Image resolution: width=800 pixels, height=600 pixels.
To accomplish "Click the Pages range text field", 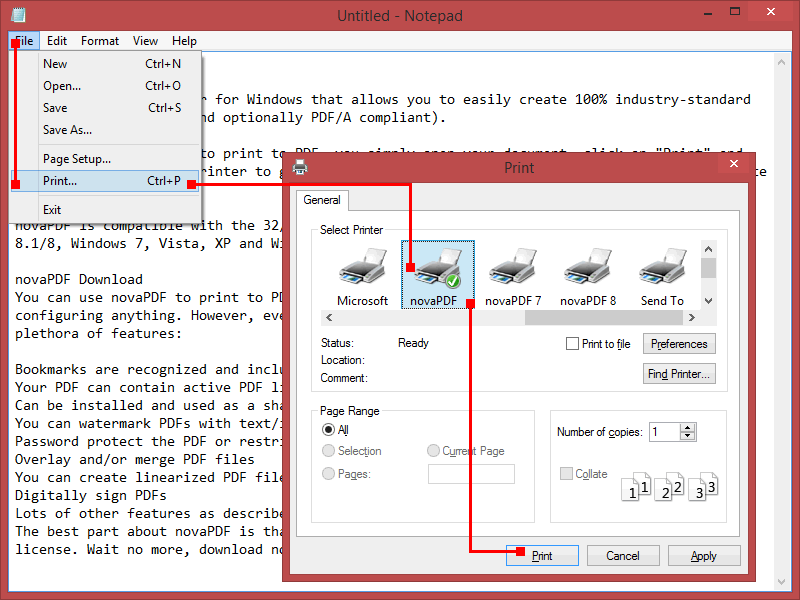I will coord(471,474).
